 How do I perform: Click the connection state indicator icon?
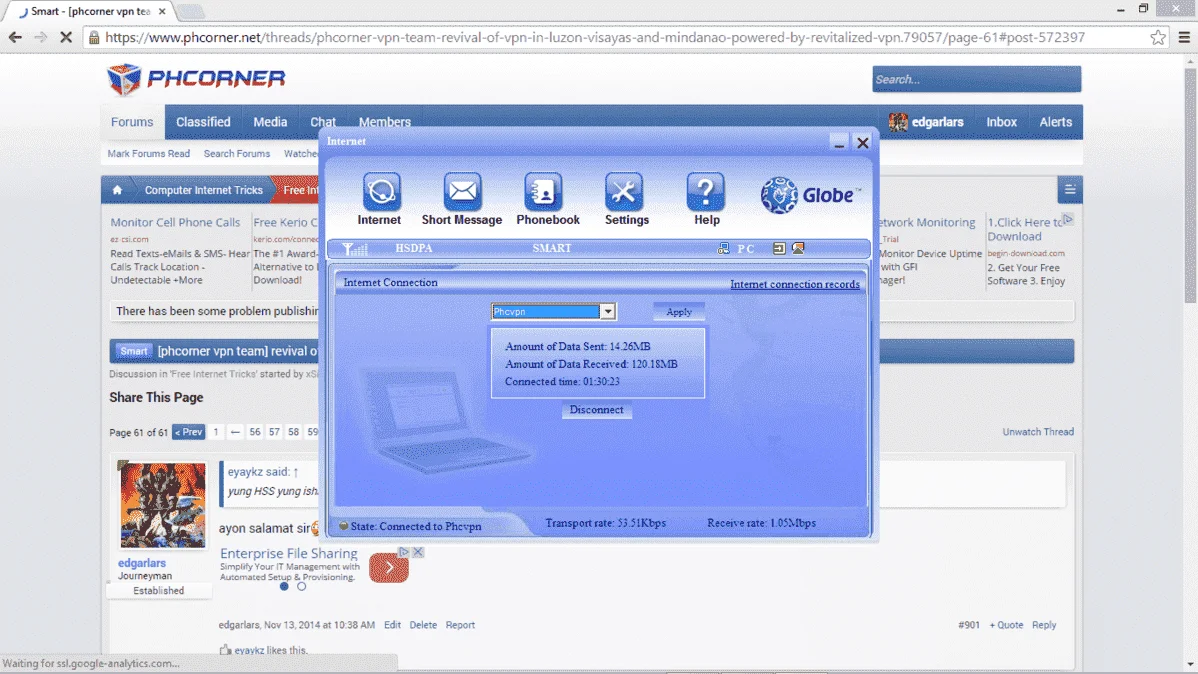(343, 526)
